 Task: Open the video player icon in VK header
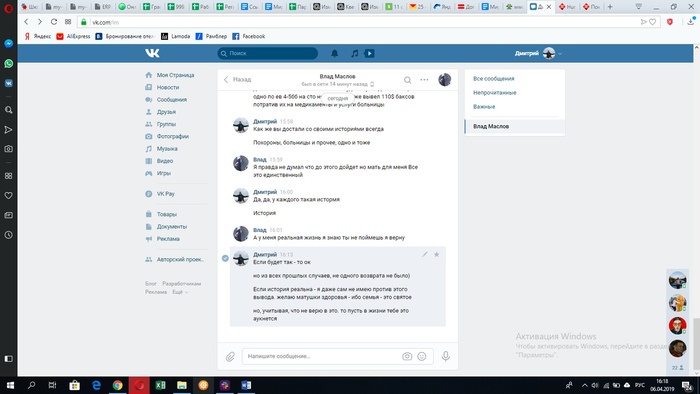pos(369,53)
